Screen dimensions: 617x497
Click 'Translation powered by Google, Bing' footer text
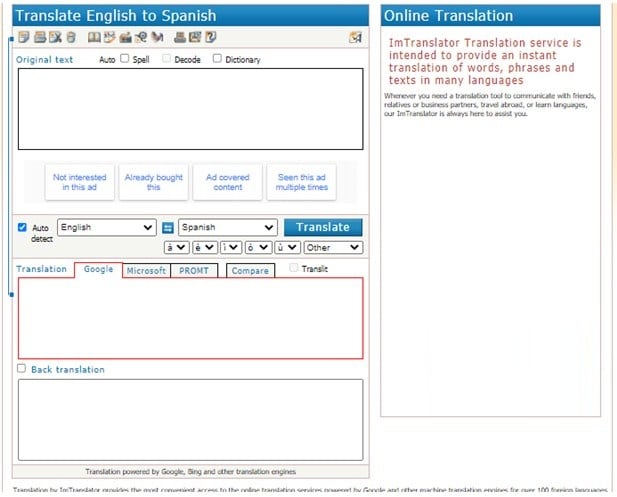[x=190, y=471]
